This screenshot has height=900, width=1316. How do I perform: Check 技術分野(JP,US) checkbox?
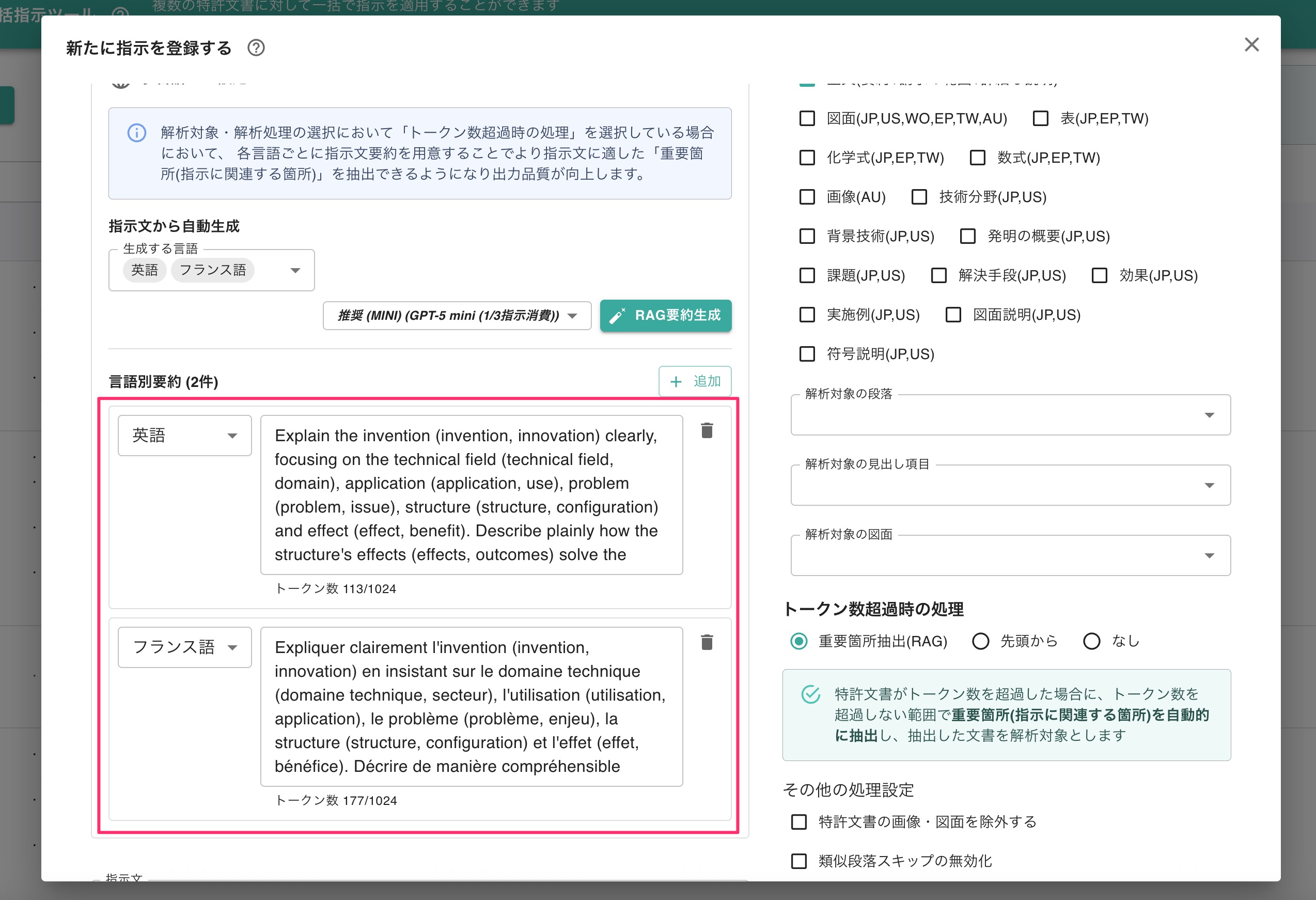click(919, 197)
